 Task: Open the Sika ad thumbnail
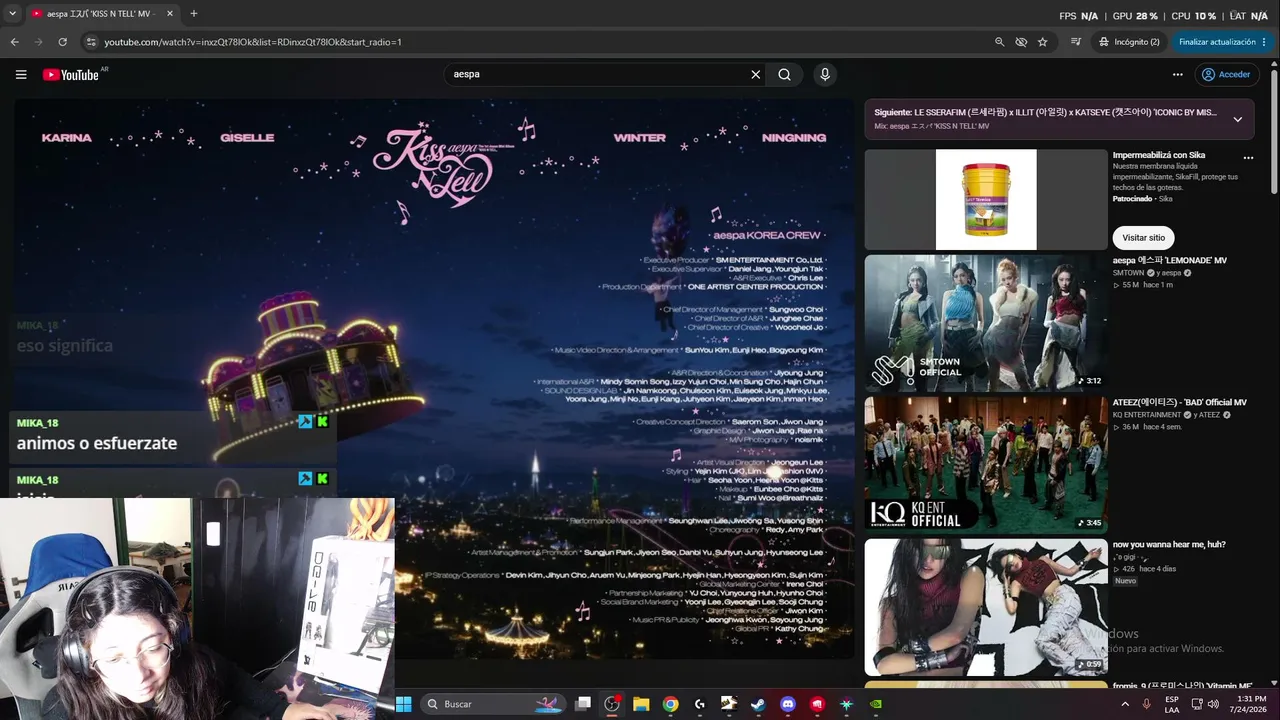tap(986, 199)
